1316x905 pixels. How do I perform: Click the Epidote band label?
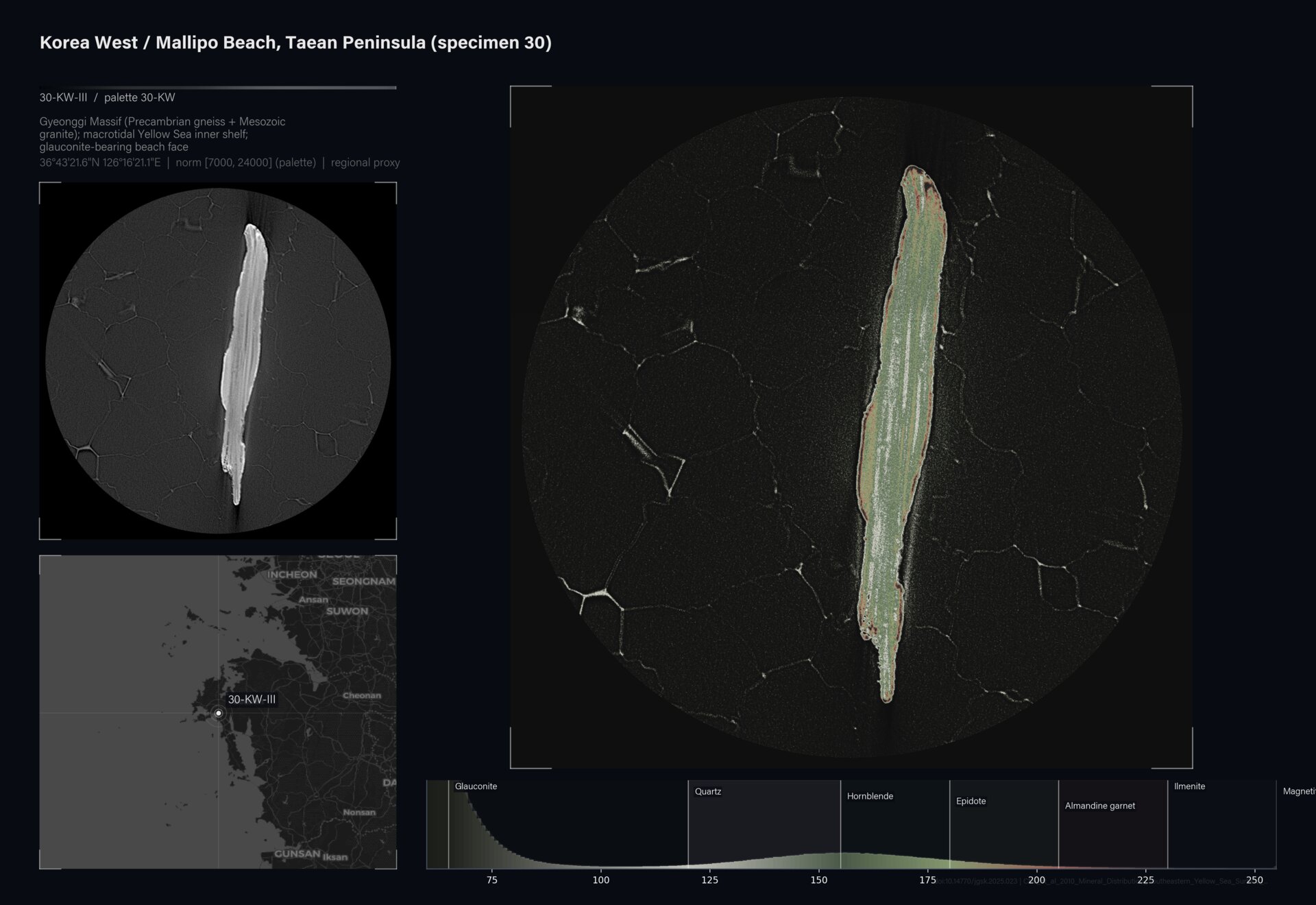pyautogui.click(x=971, y=801)
